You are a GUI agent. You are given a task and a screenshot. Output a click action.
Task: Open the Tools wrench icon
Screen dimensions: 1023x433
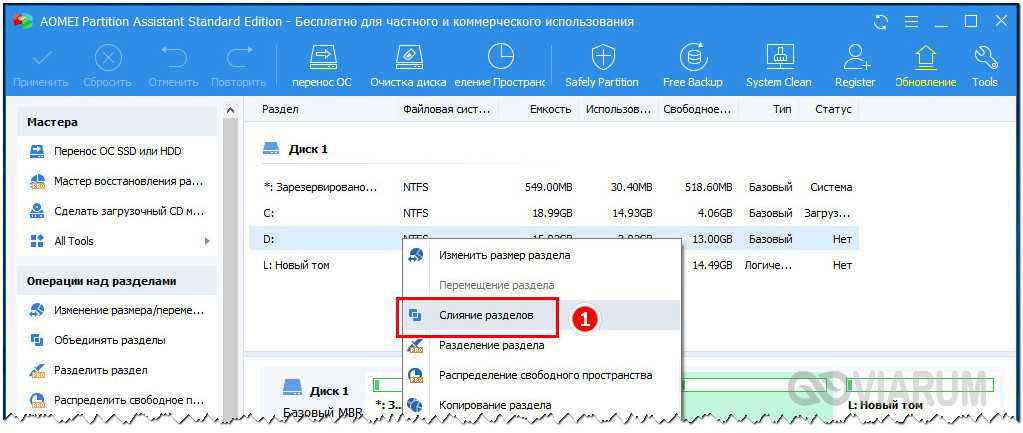click(x=984, y=58)
